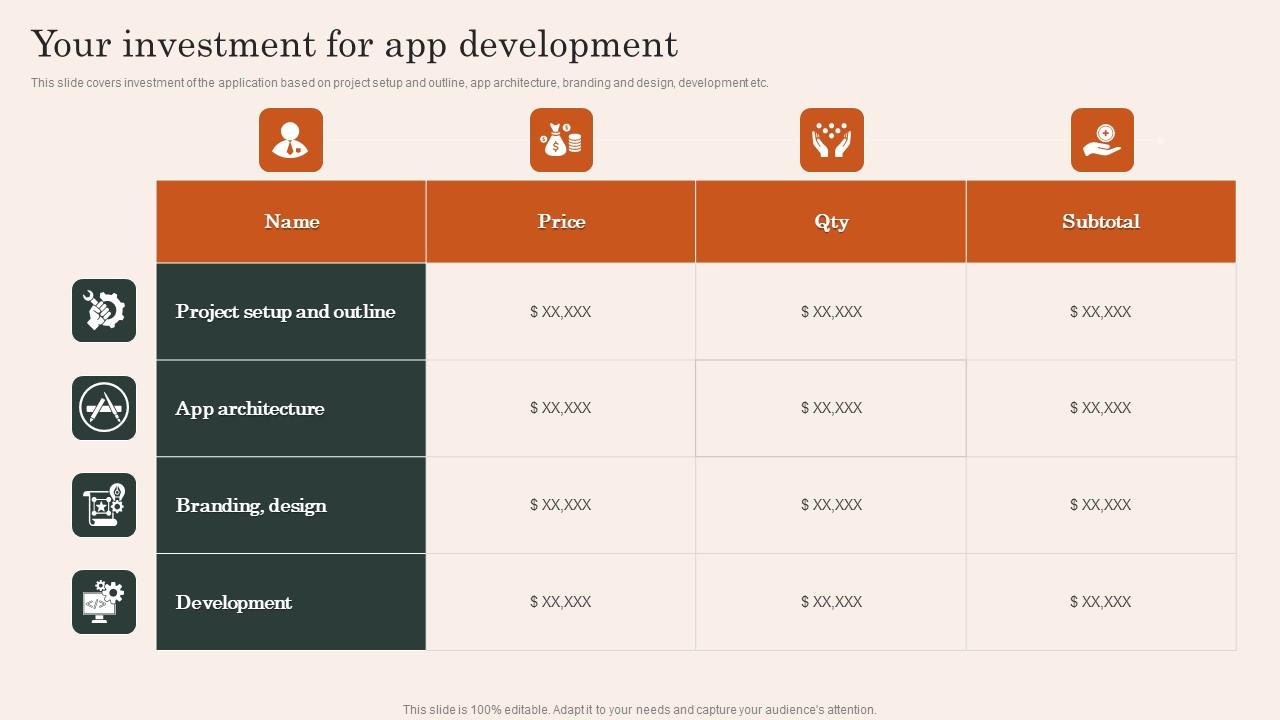Click the Price column header
The image size is (1280, 720).
point(561,222)
